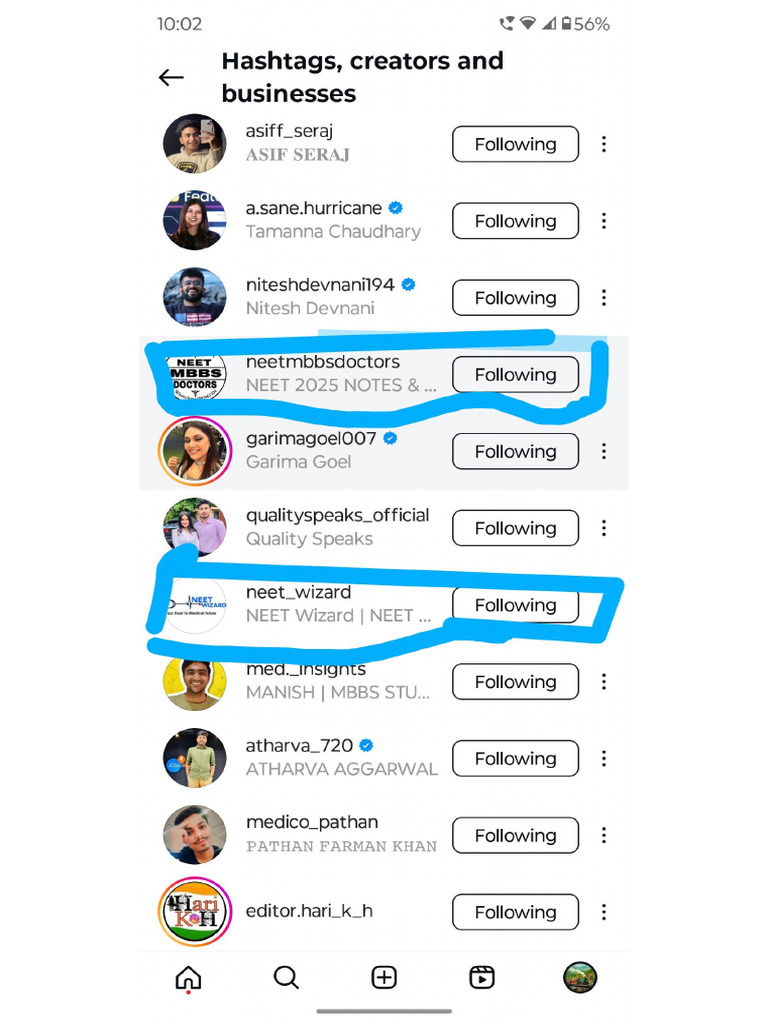
Task: Toggle Following for neetmbbsdoctors
Action: tap(515, 375)
